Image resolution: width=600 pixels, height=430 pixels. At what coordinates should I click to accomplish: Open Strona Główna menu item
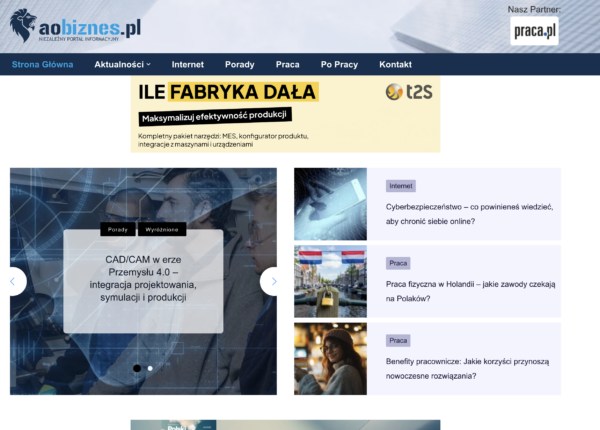(42, 64)
